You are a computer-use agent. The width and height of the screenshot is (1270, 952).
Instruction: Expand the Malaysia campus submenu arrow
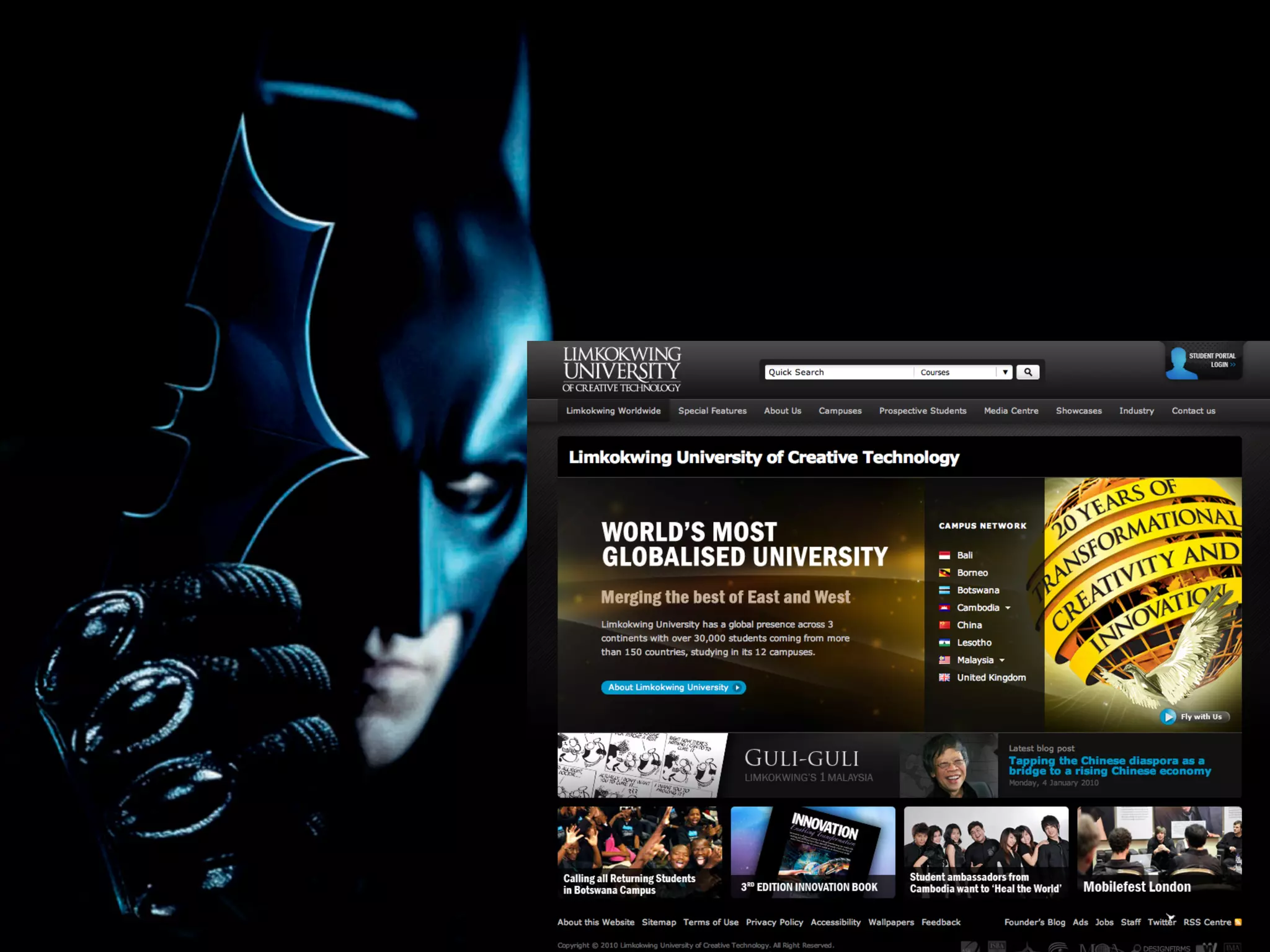(x=1002, y=661)
